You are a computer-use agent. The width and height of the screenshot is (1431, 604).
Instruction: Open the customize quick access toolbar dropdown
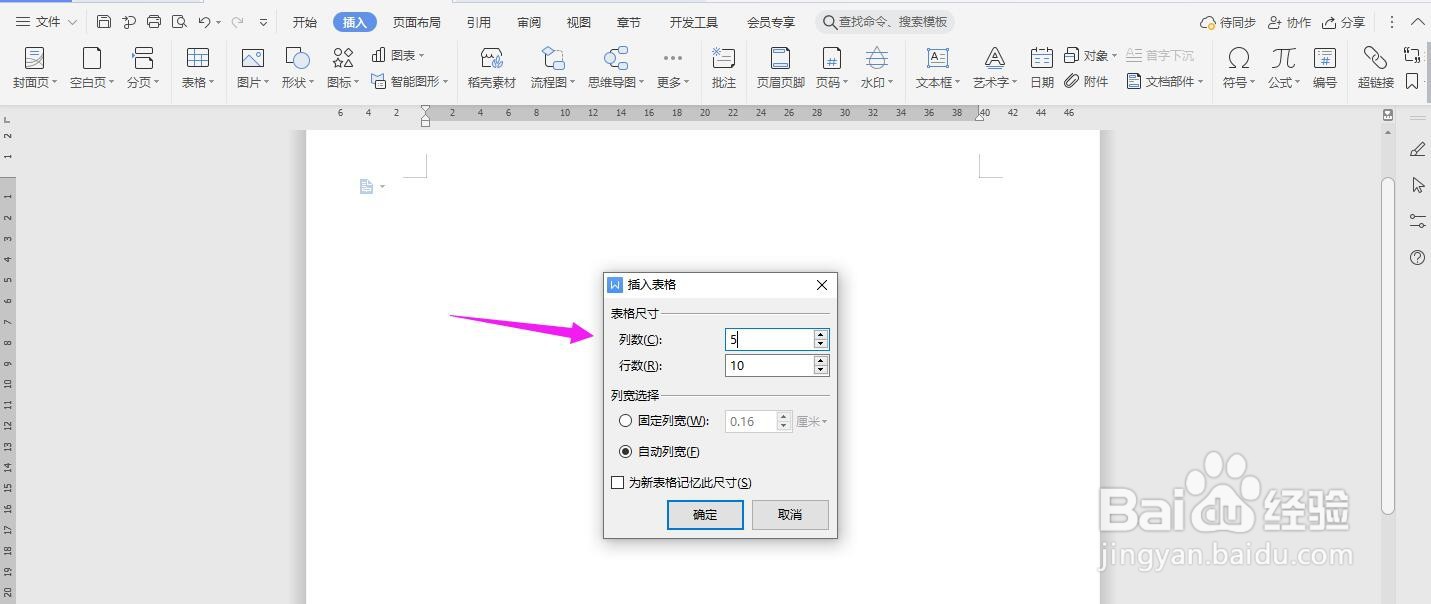pyautogui.click(x=263, y=22)
